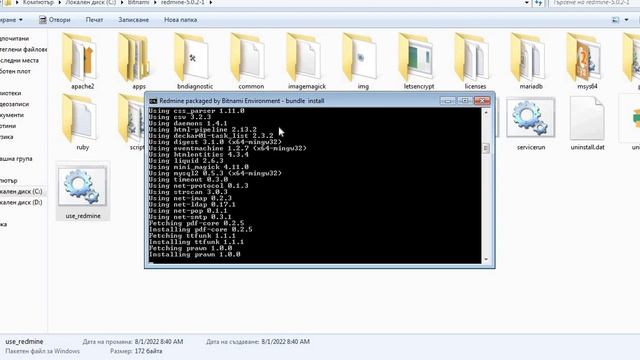Maximize the Redmine console window
This screenshot has height=360, width=640.
point(464,100)
